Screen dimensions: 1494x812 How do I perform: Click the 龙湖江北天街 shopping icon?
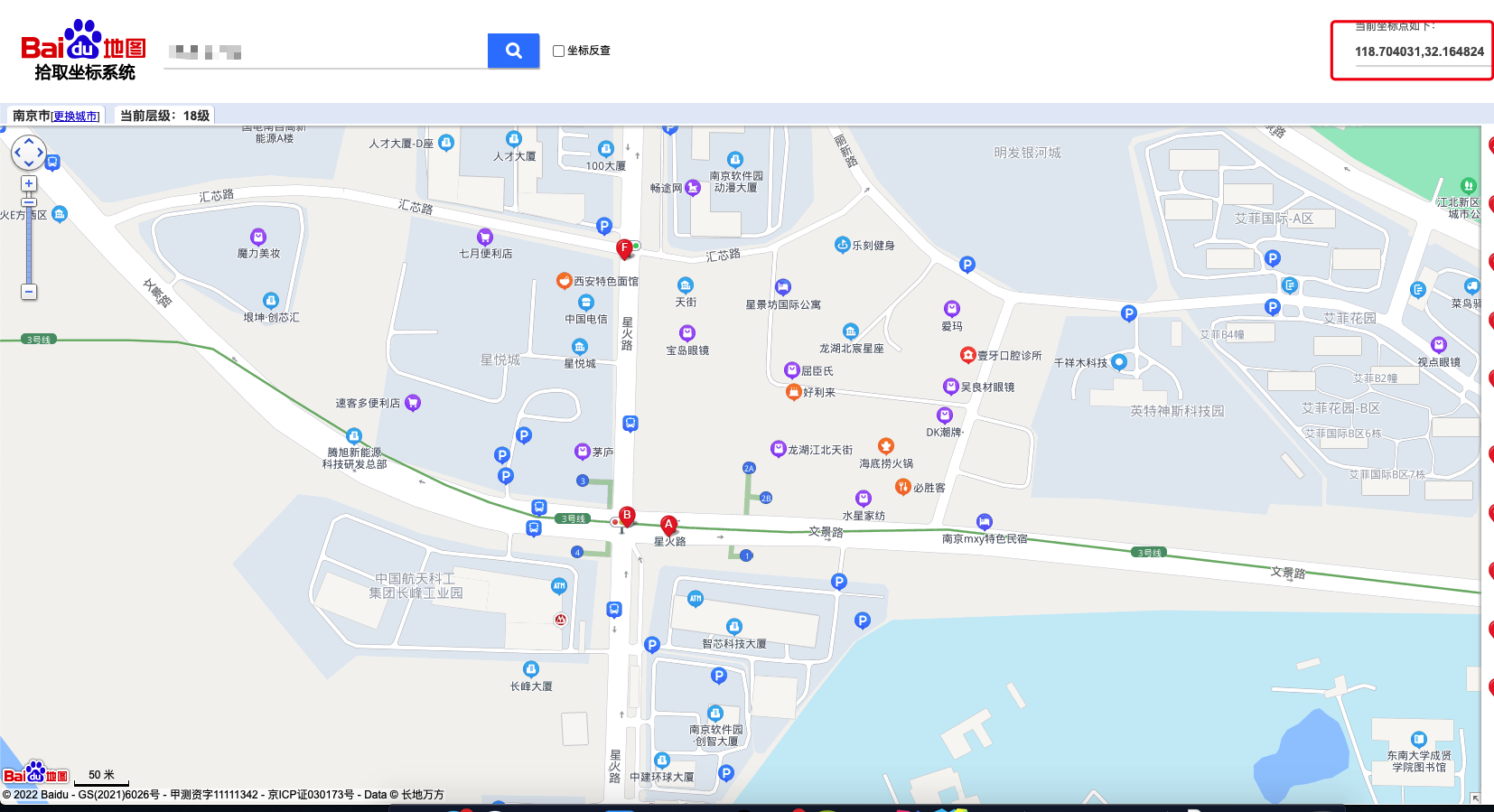[778, 449]
